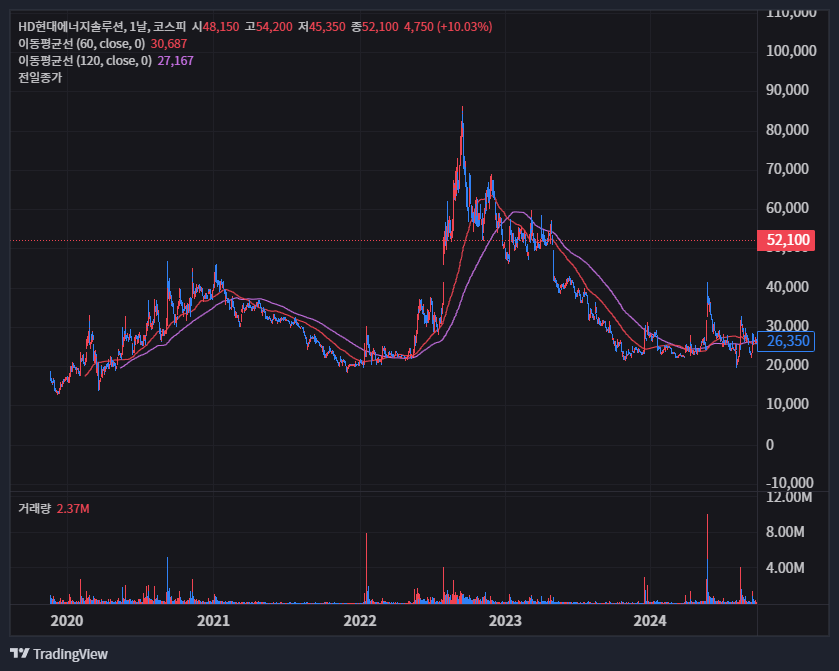The width and height of the screenshot is (839, 671).
Task: Click the TradingView logo at the bottom left
Action: coord(59,654)
